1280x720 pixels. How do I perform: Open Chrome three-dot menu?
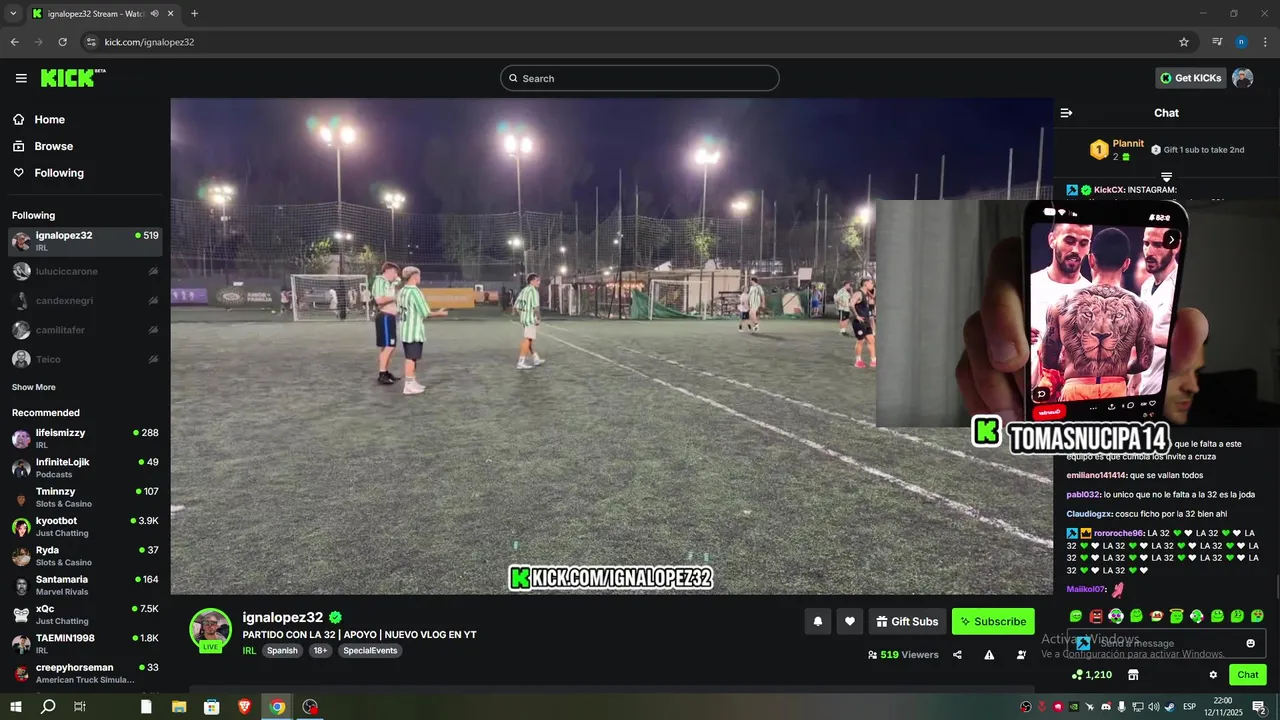coord(1265,42)
